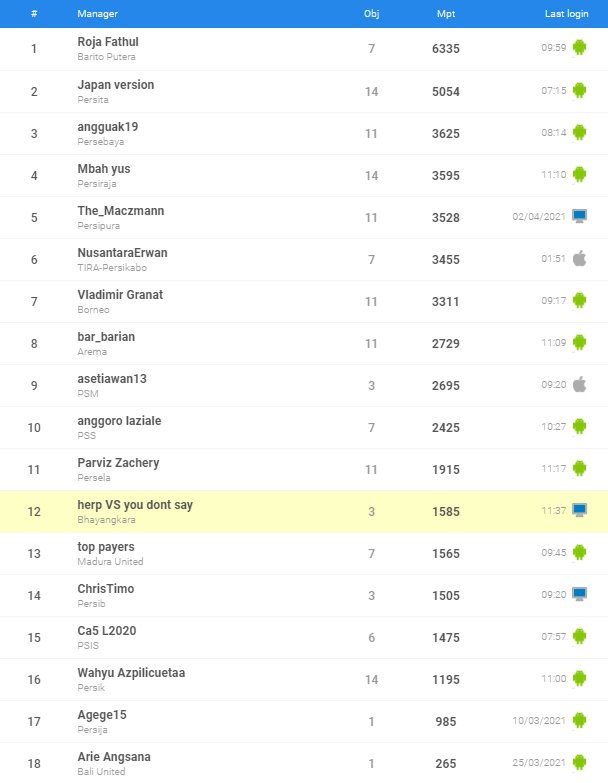
Task: Click Android icon in Japan version row
Action: click(579, 90)
